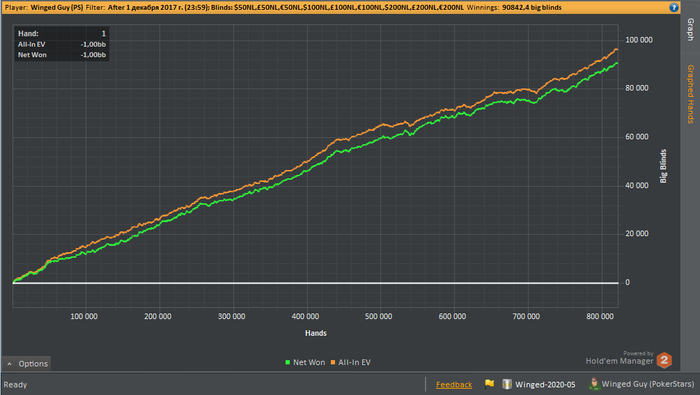
Task: Select Winged Guy (PokerStars) player label
Action: (648, 384)
